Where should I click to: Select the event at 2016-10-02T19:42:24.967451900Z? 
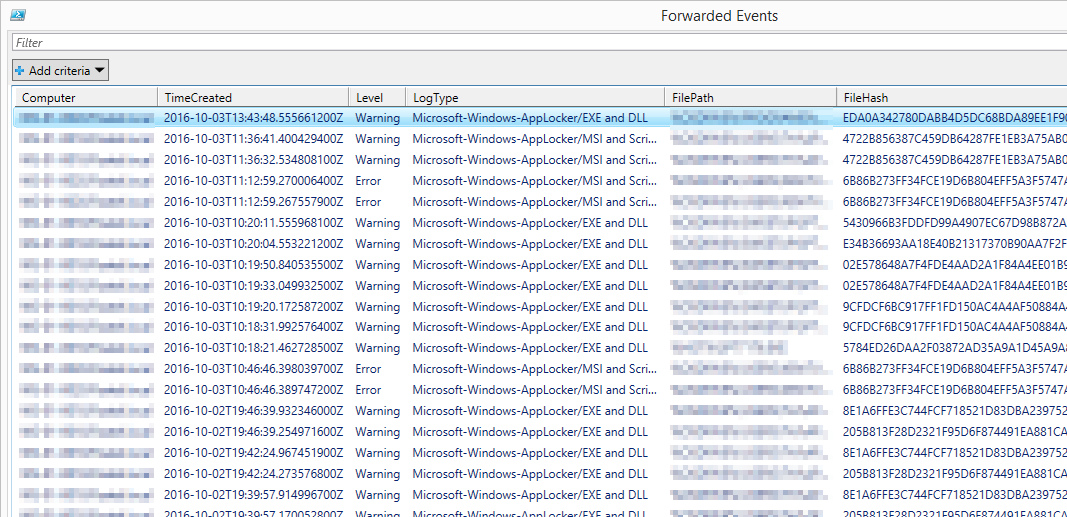(252, 453)
